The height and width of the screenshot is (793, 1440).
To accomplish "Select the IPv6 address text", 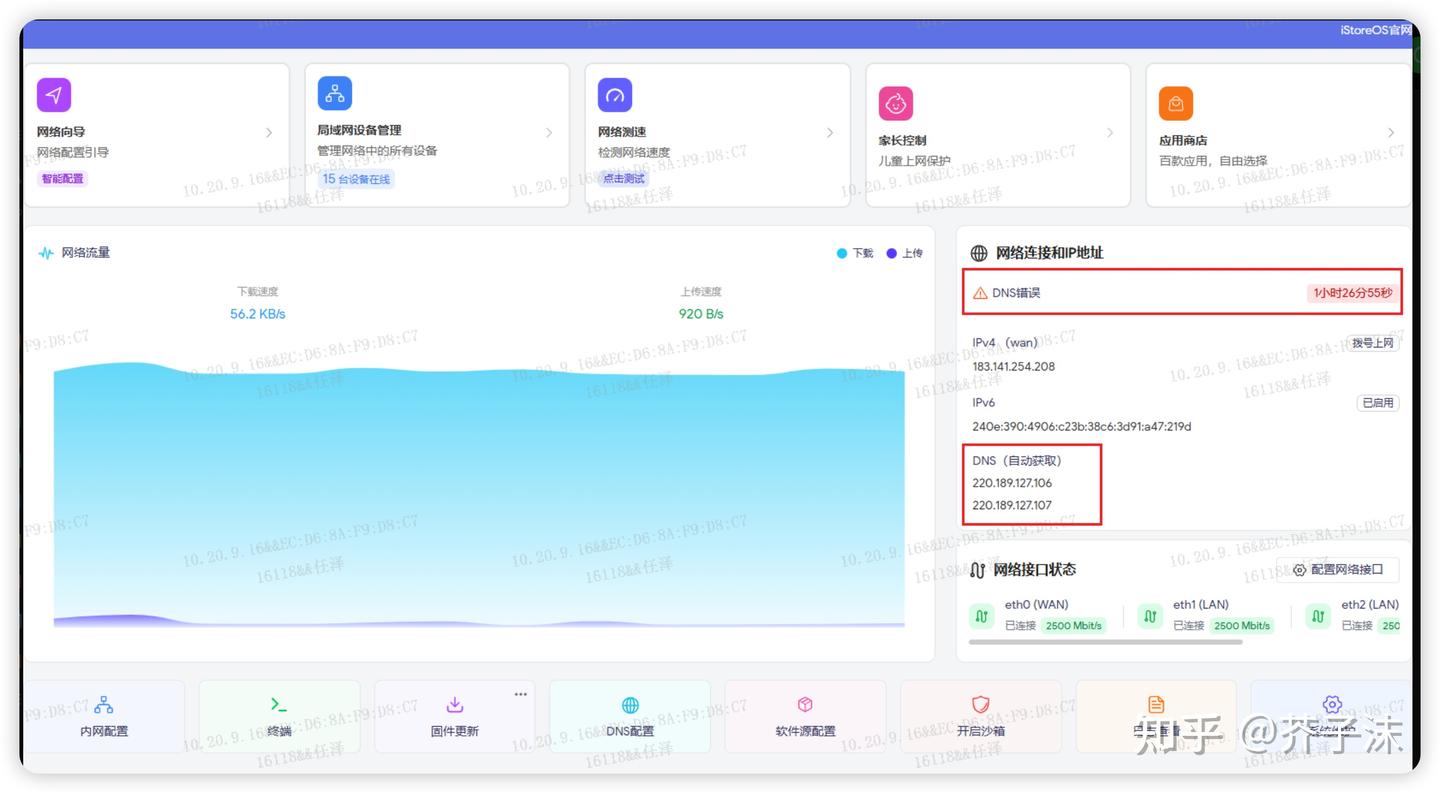I will 1081,427.
